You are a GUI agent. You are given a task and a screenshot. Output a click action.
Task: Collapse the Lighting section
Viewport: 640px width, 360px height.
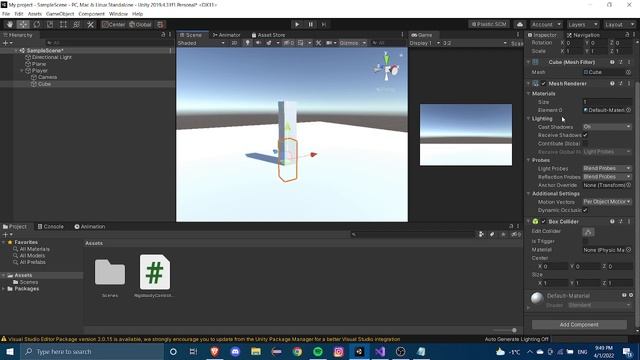529,119
